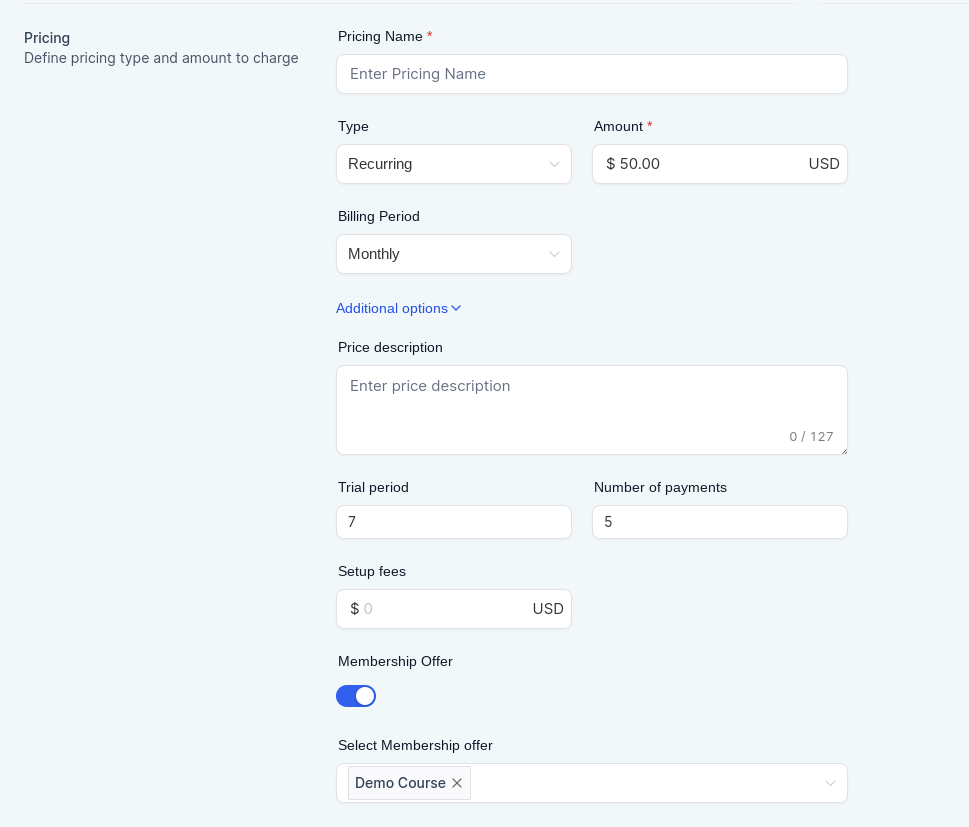This screenshot has height=827, width=969.
Task: Turn off the Membership Offer switch
Action: pos(356,696)
